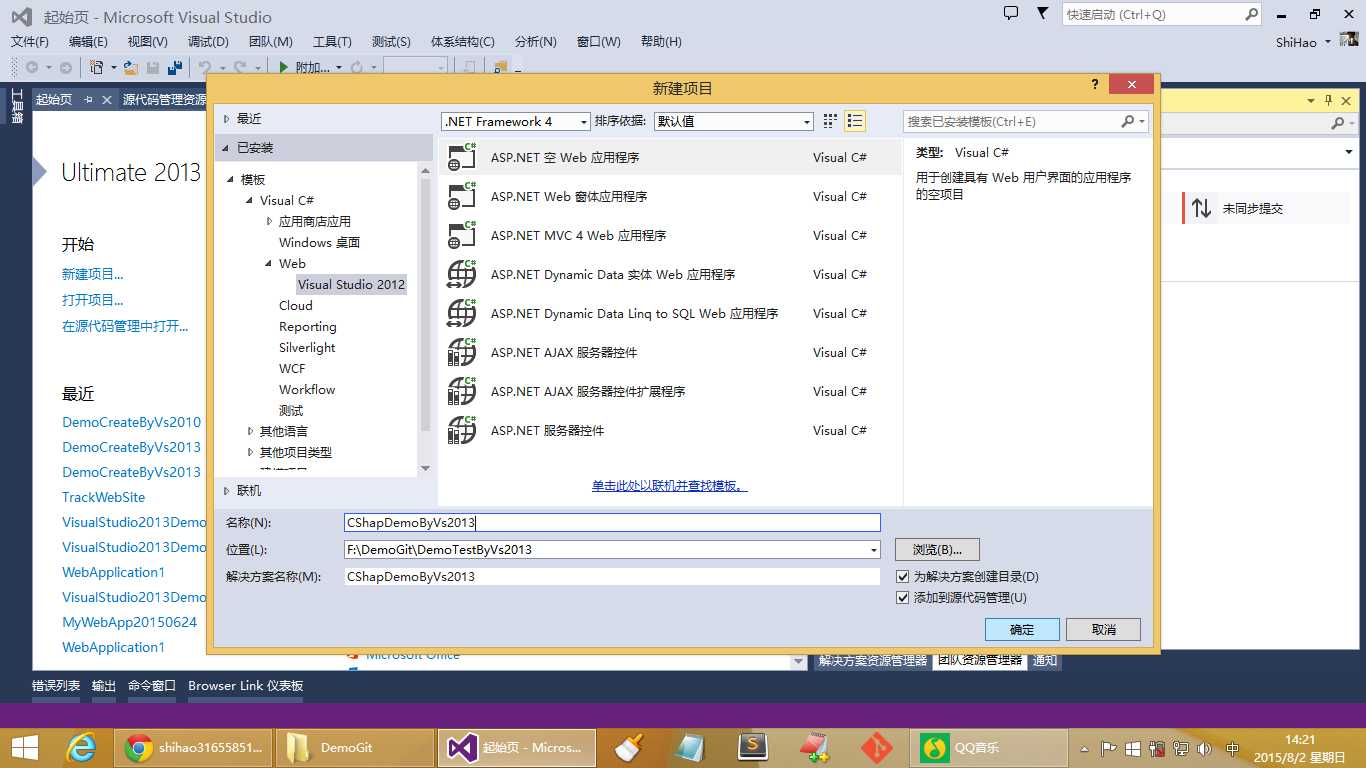Collapse the Visual C# tree node
The image size is (1366, 768).
[x=250, y=200]
